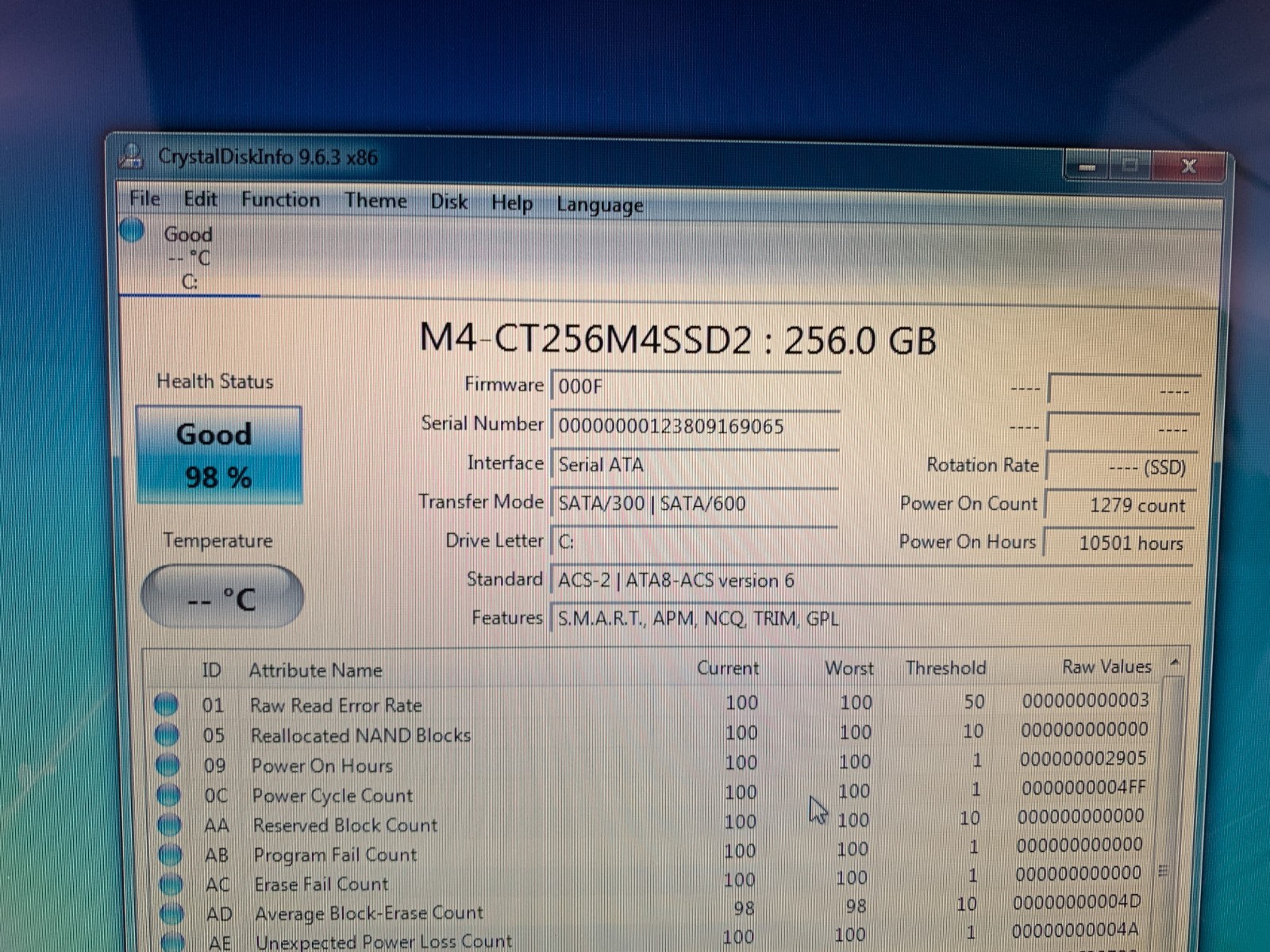Screen dimensions: 1270x952
Task: Click the Serial Number field
Action: click(x=695, y=425)
